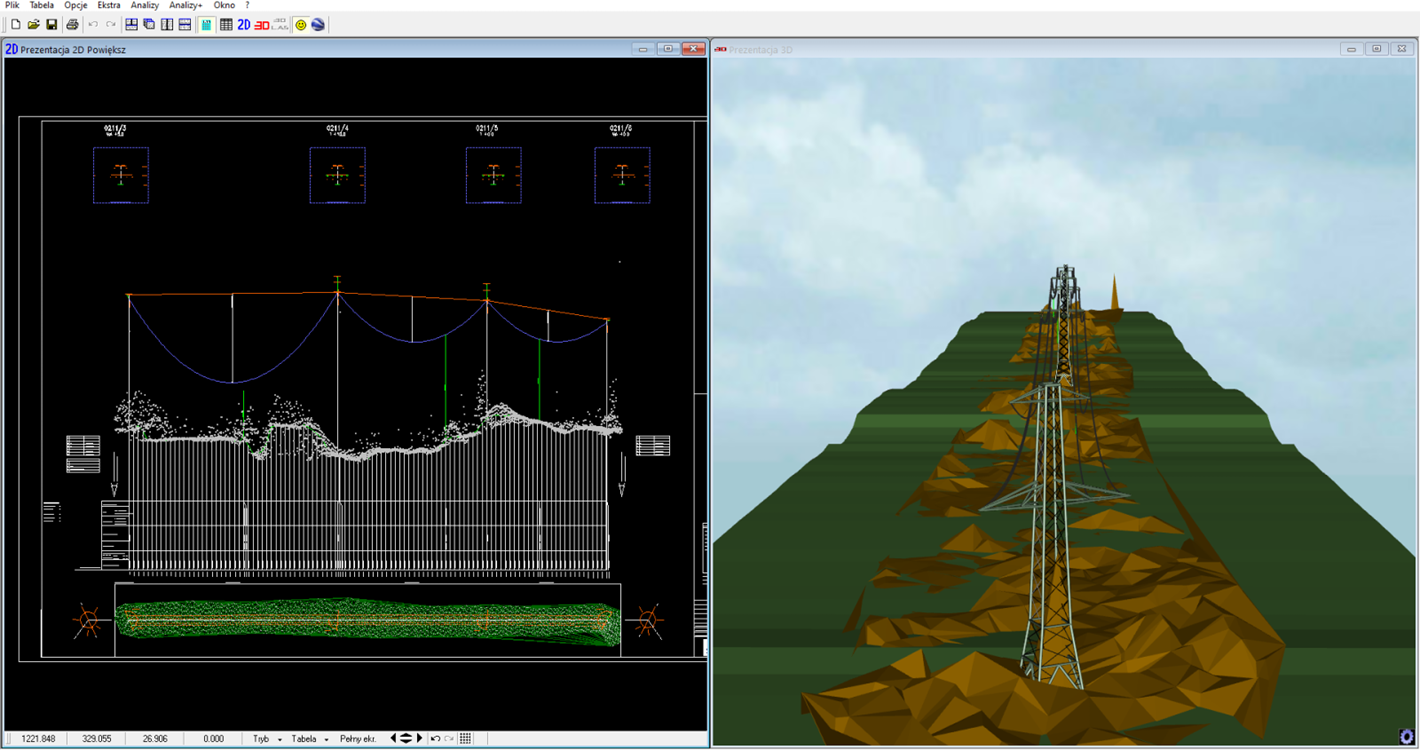Open the 2D presentation view icon
This screenshot has height=750, width=1420.
pos(244,24)
